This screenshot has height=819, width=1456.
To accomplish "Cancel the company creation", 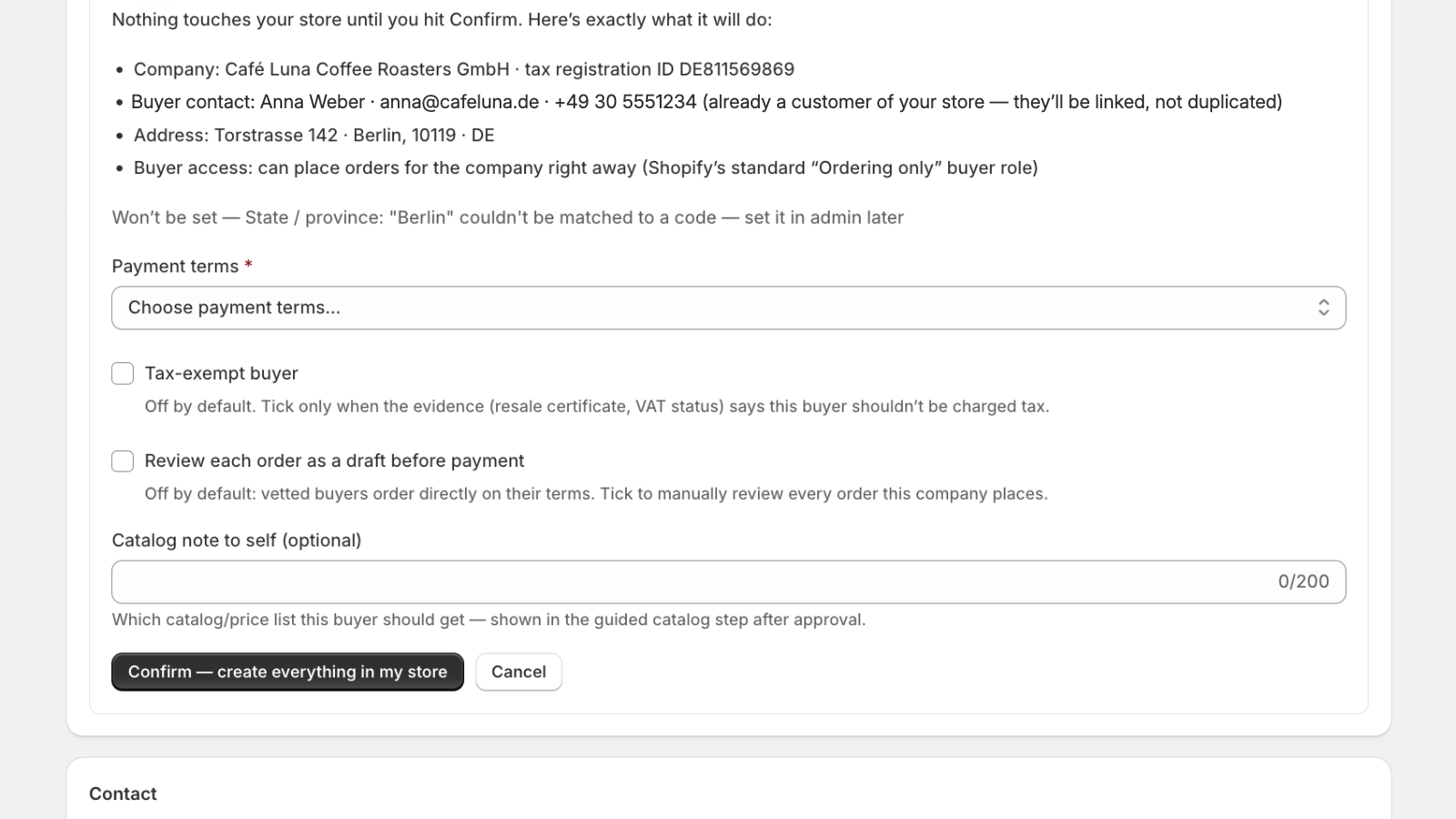I will [x=519, y=672].
